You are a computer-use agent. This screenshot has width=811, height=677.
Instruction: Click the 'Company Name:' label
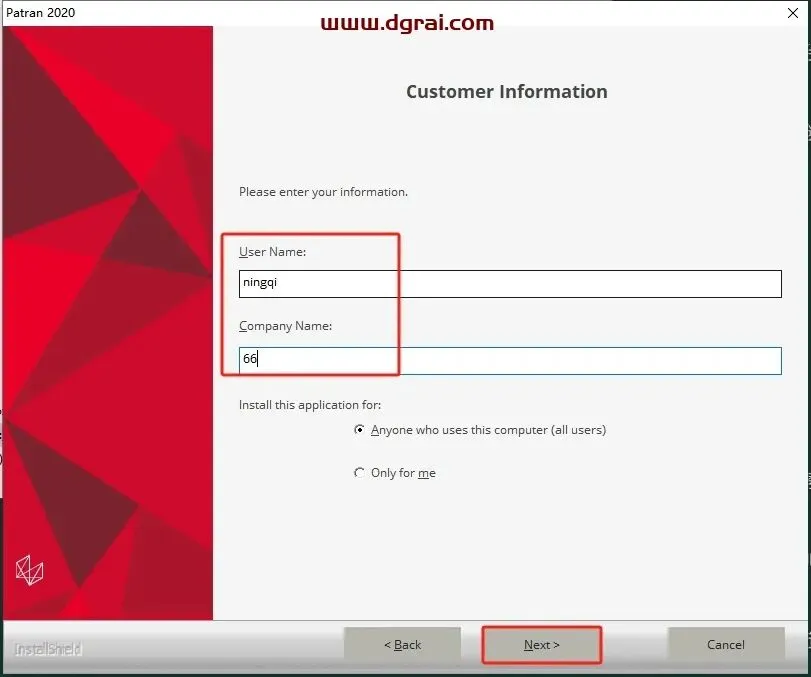[x=286, y=326]
